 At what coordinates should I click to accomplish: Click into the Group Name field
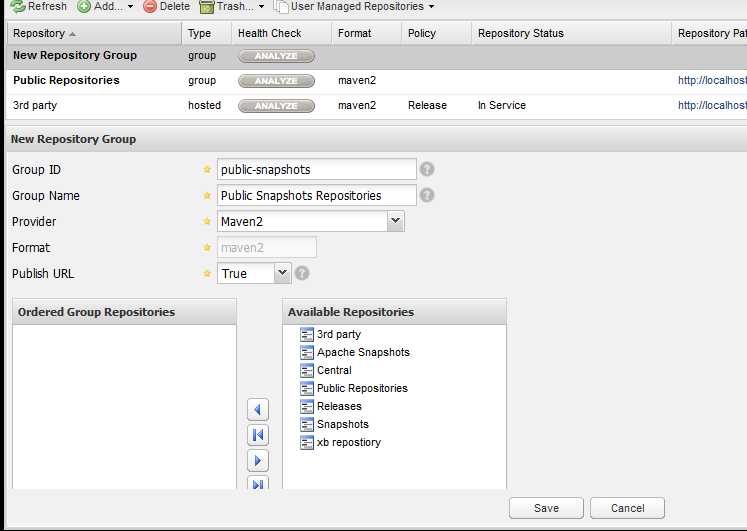tap(316, 195)
